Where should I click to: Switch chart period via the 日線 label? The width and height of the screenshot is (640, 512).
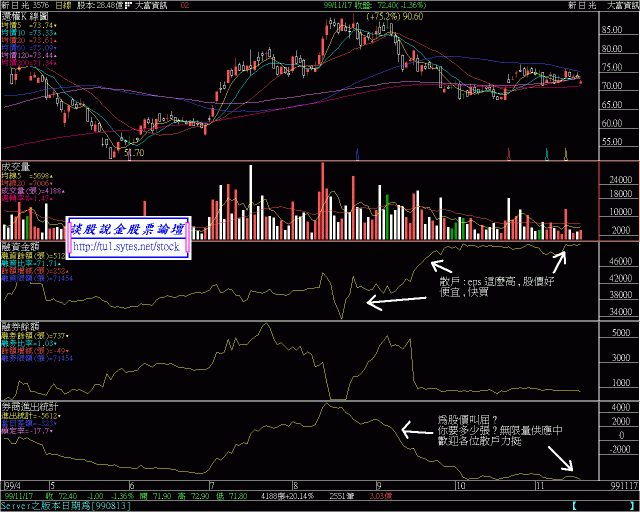click(x=63, y=5)
